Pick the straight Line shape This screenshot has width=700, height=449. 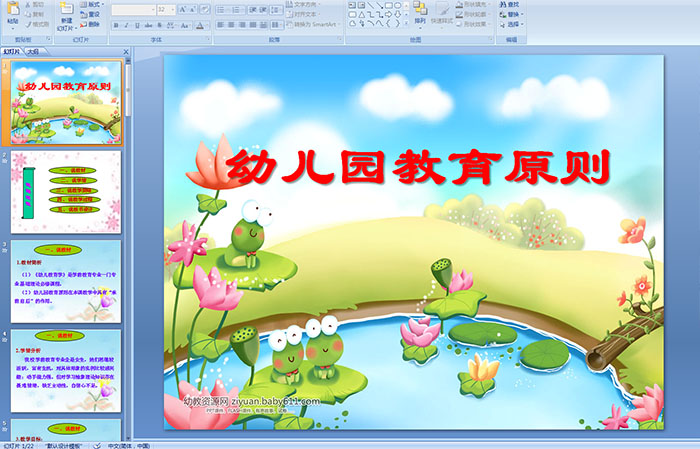point(370,5)
